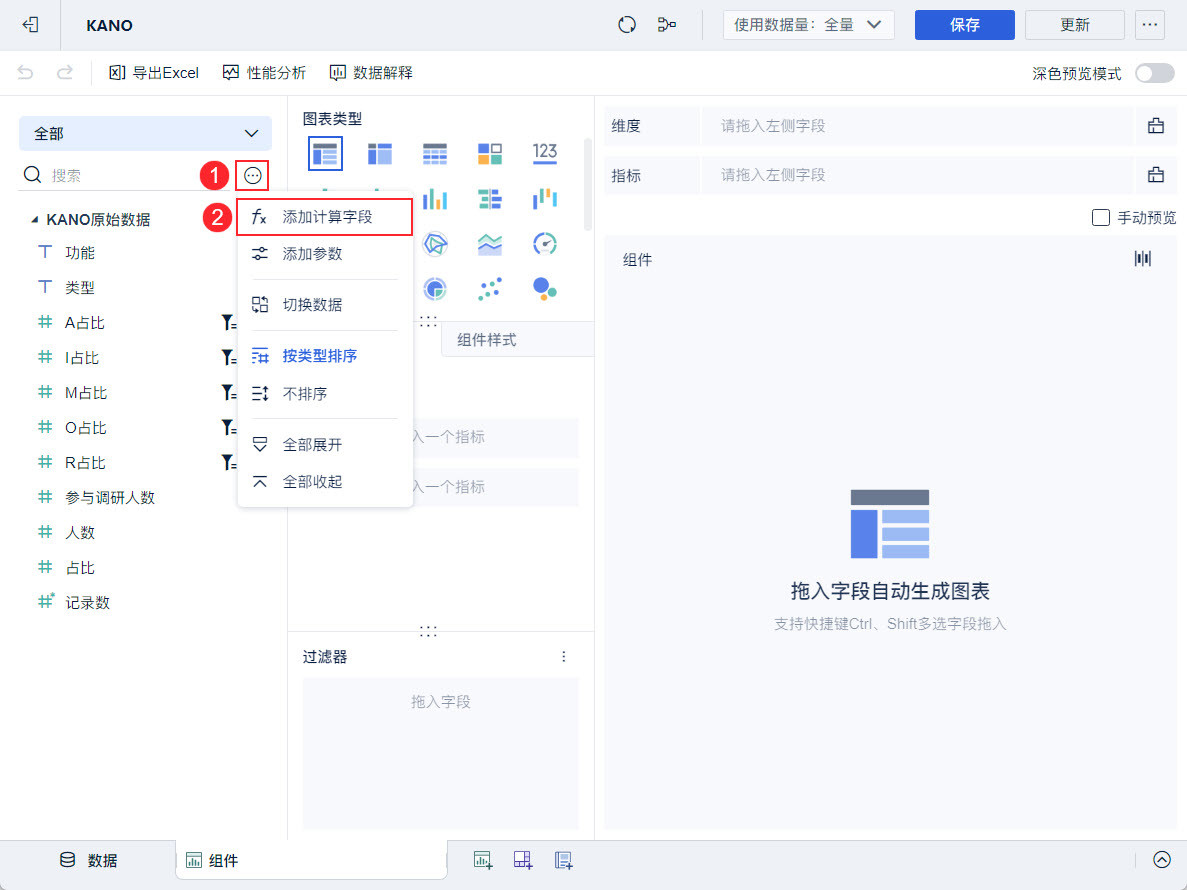Viewport: 1187px width, 890px height.
Task: Click the refresh circle icon in header
Action: pyautogui.click(x=627, y=25)
